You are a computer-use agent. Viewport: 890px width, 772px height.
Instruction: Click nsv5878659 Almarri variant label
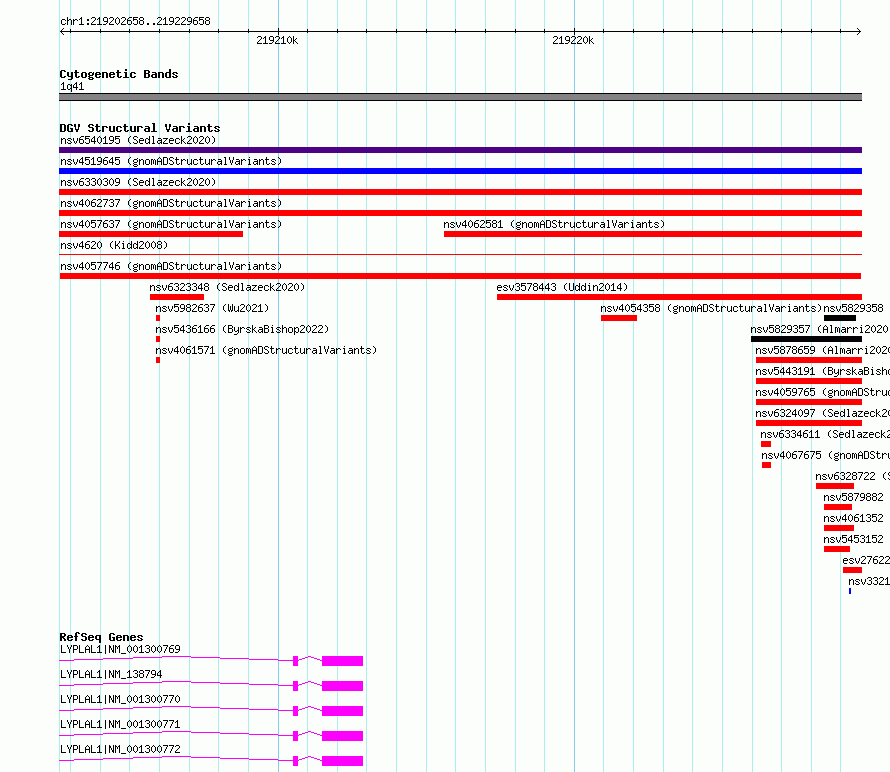(x=822, y=350)
